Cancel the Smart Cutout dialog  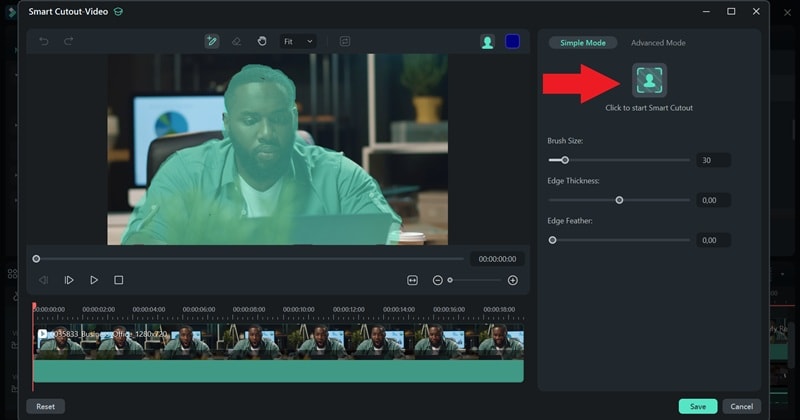point(741,406)
